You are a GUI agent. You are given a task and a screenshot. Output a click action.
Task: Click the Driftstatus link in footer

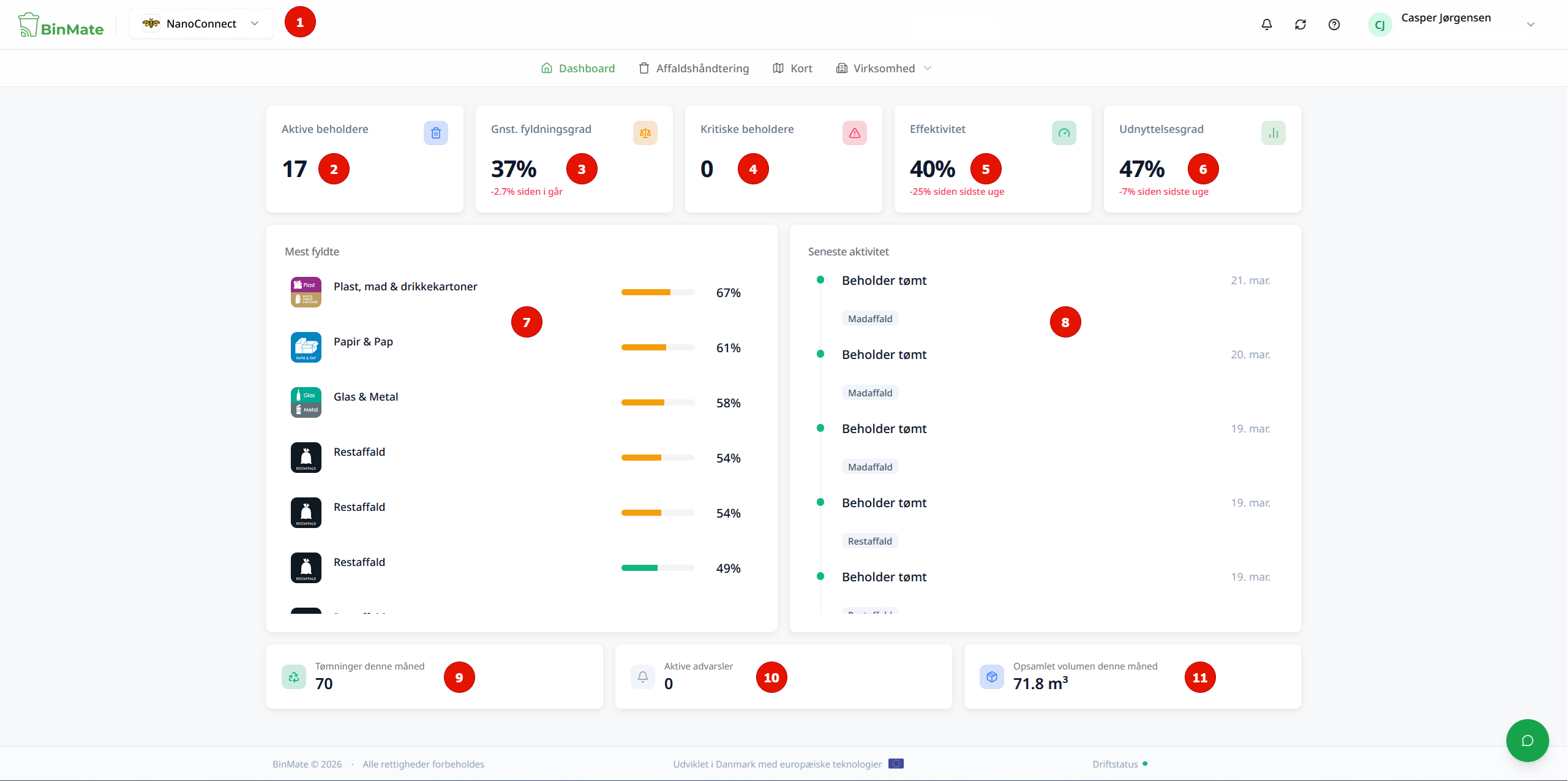coord(1116,764)
